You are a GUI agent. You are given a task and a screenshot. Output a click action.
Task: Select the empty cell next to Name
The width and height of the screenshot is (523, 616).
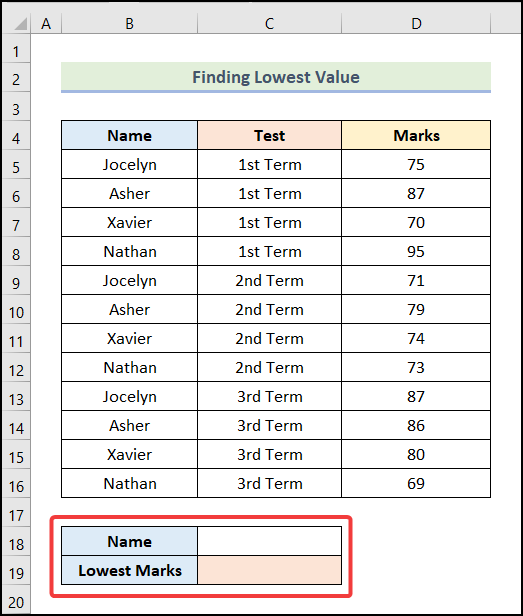coord(269,541)
